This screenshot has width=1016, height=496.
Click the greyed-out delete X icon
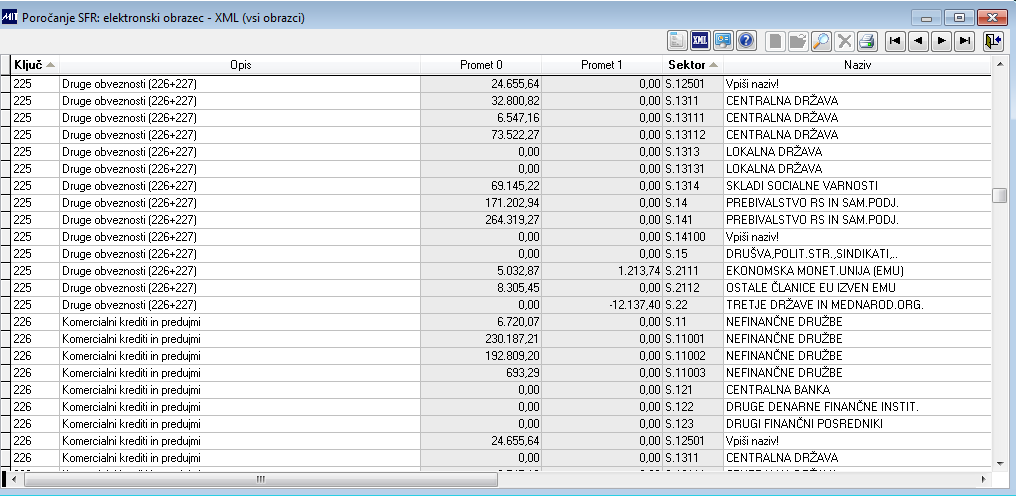pos(844,41)
